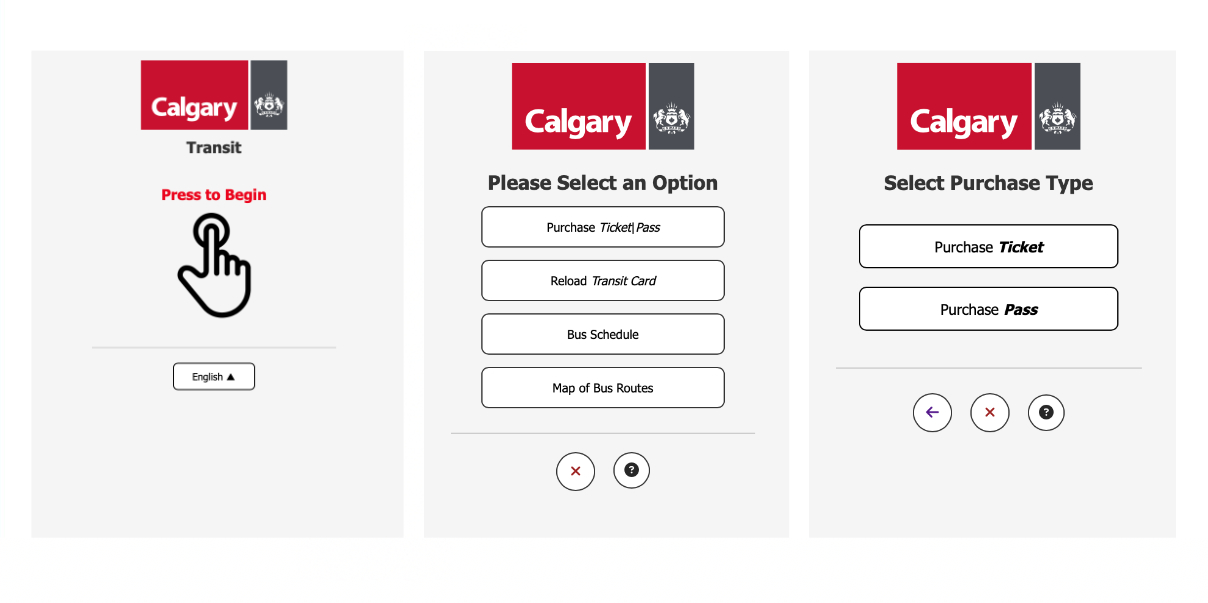
Task: Click the red "Press to Begin" text
Action: point(214,195)
